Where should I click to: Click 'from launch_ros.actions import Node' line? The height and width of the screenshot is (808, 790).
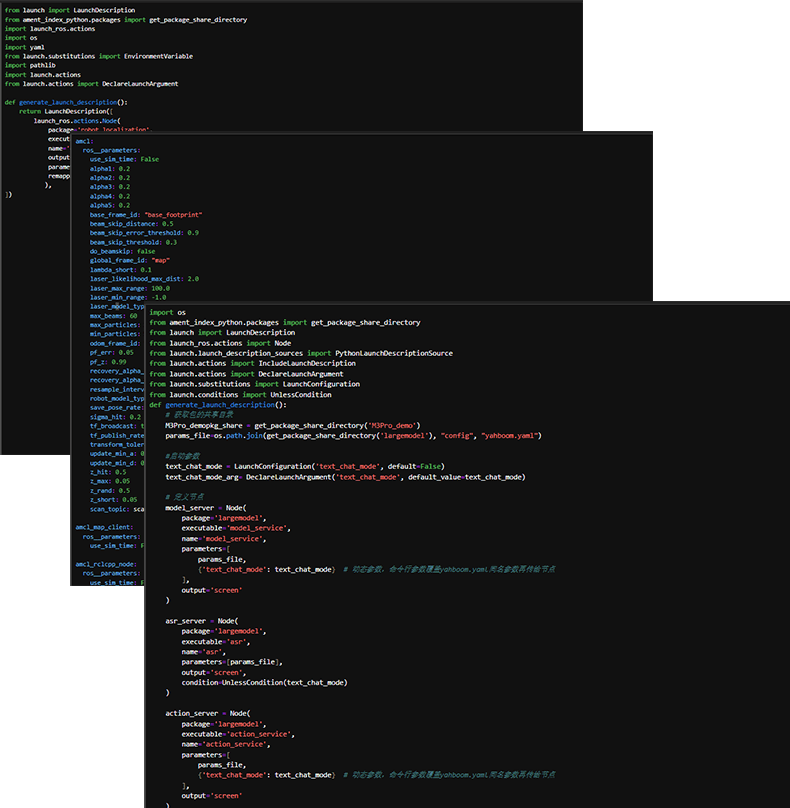coord(220,343)
